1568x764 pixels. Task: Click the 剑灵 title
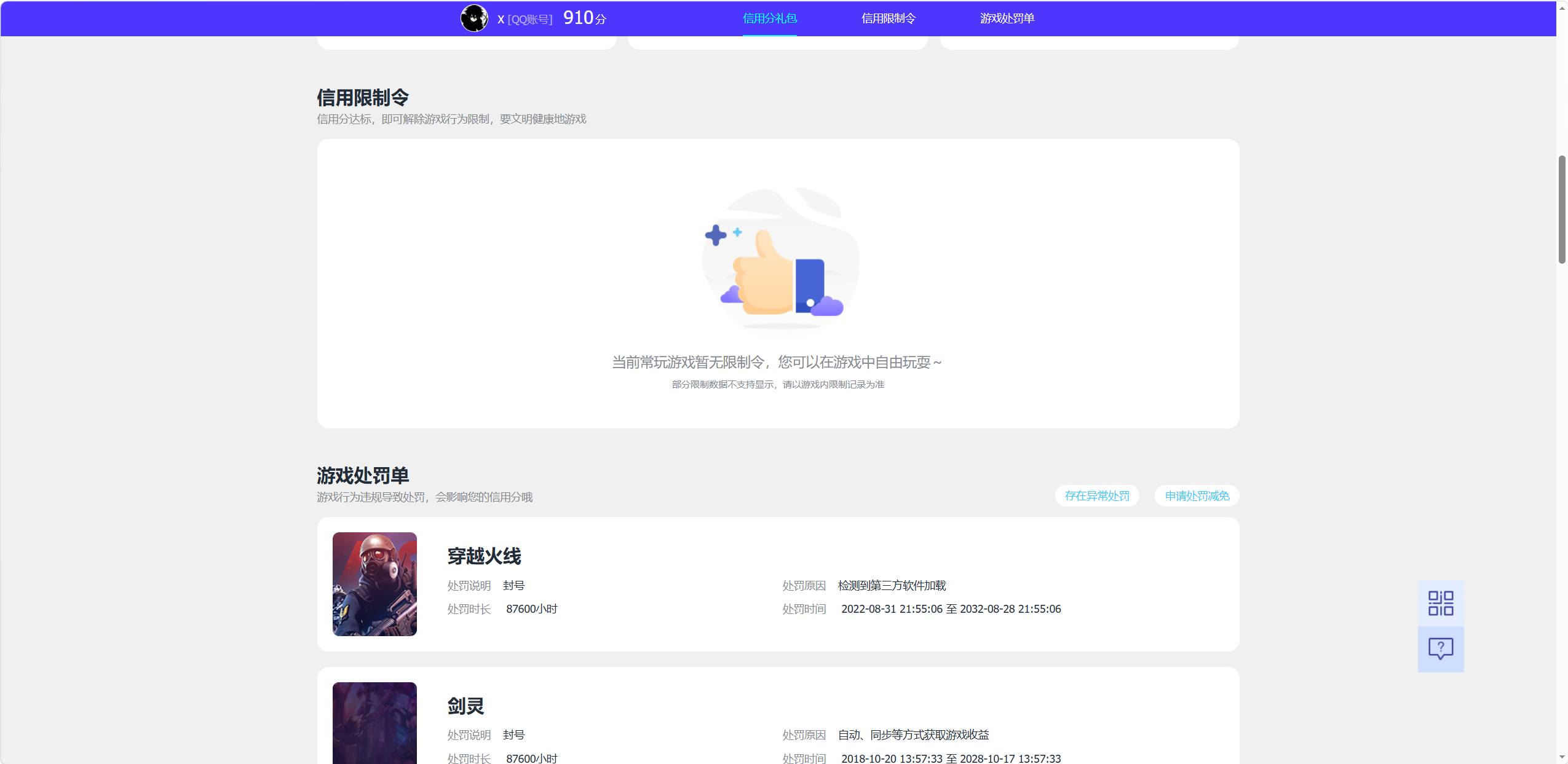465,706
